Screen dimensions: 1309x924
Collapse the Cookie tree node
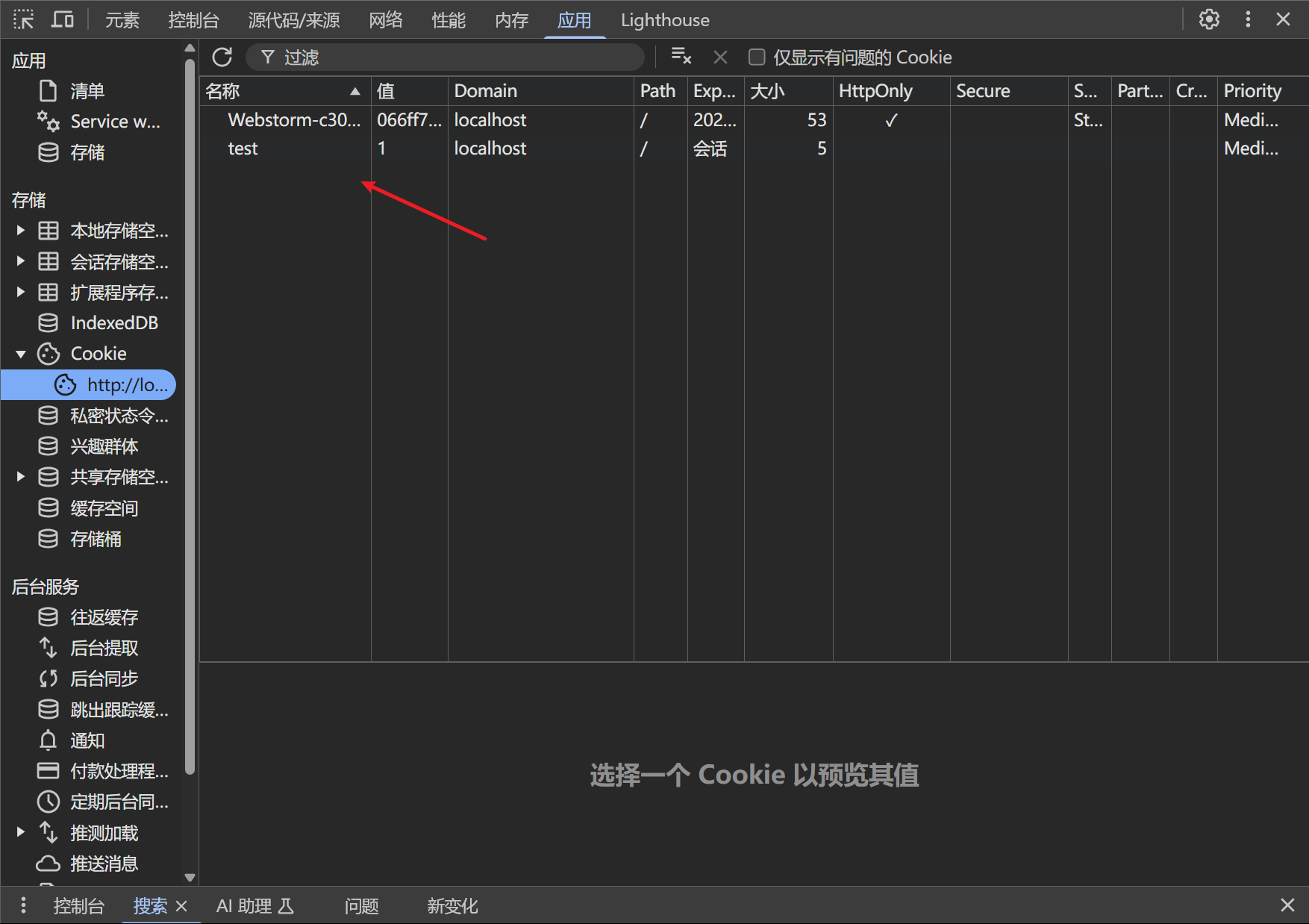point(21,354)
